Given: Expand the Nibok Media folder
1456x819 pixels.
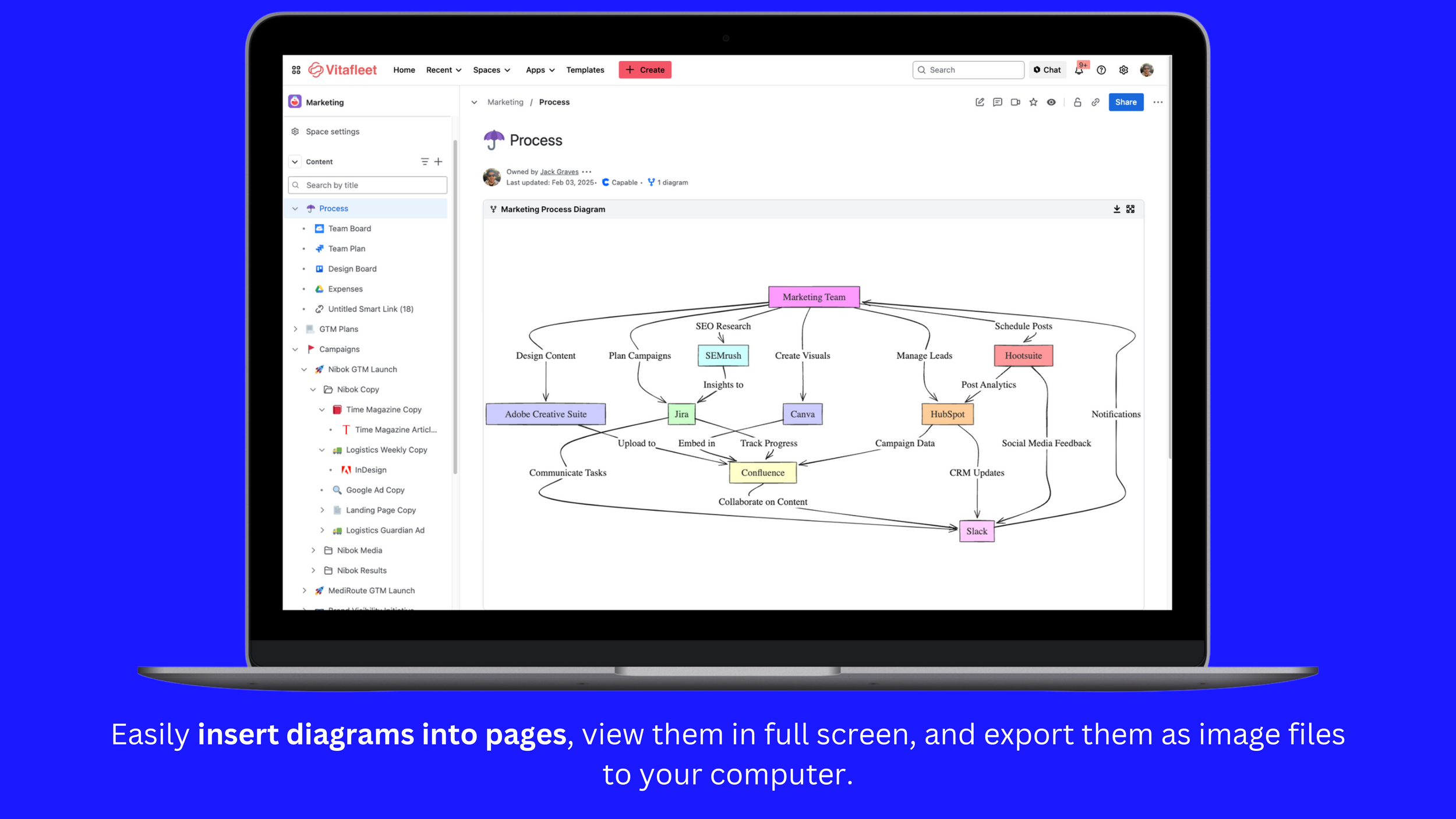Looking at the screenshot, I should coord(313,550).
